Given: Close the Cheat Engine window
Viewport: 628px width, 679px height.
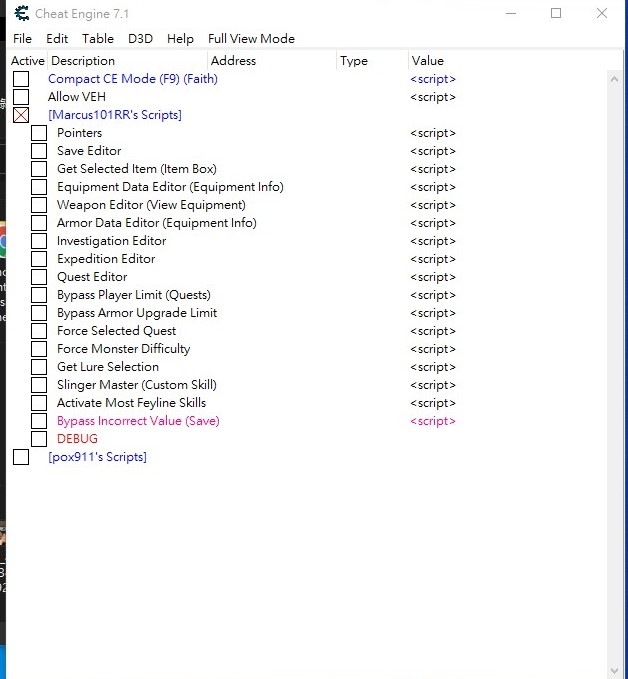Looking at the screenshot, I should (x=602, y=13).
